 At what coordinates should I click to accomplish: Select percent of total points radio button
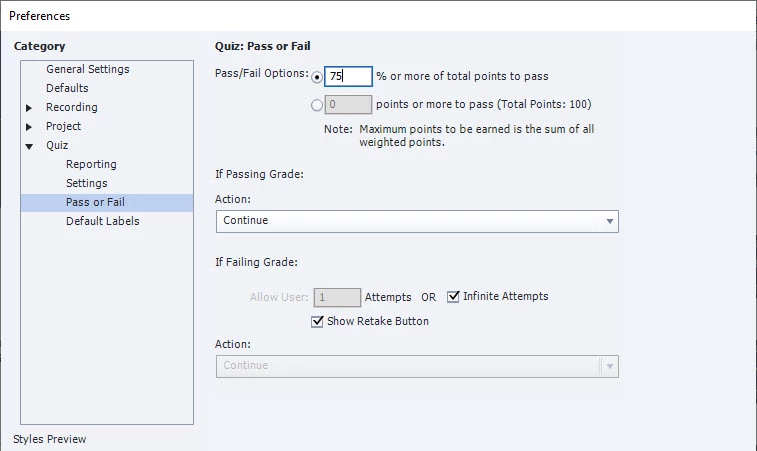(317, 77)
